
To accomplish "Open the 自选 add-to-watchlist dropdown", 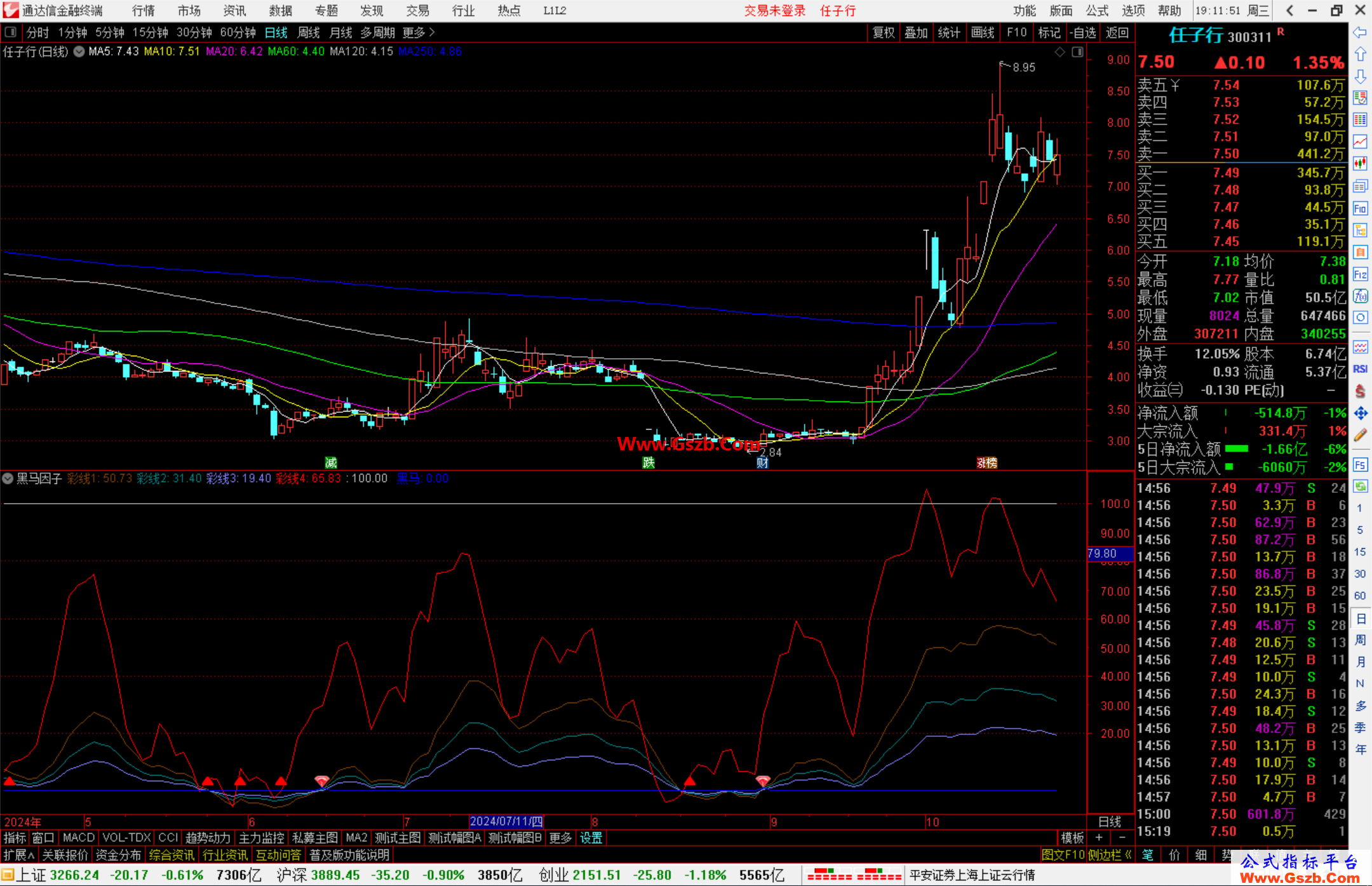I will 1083,32.
